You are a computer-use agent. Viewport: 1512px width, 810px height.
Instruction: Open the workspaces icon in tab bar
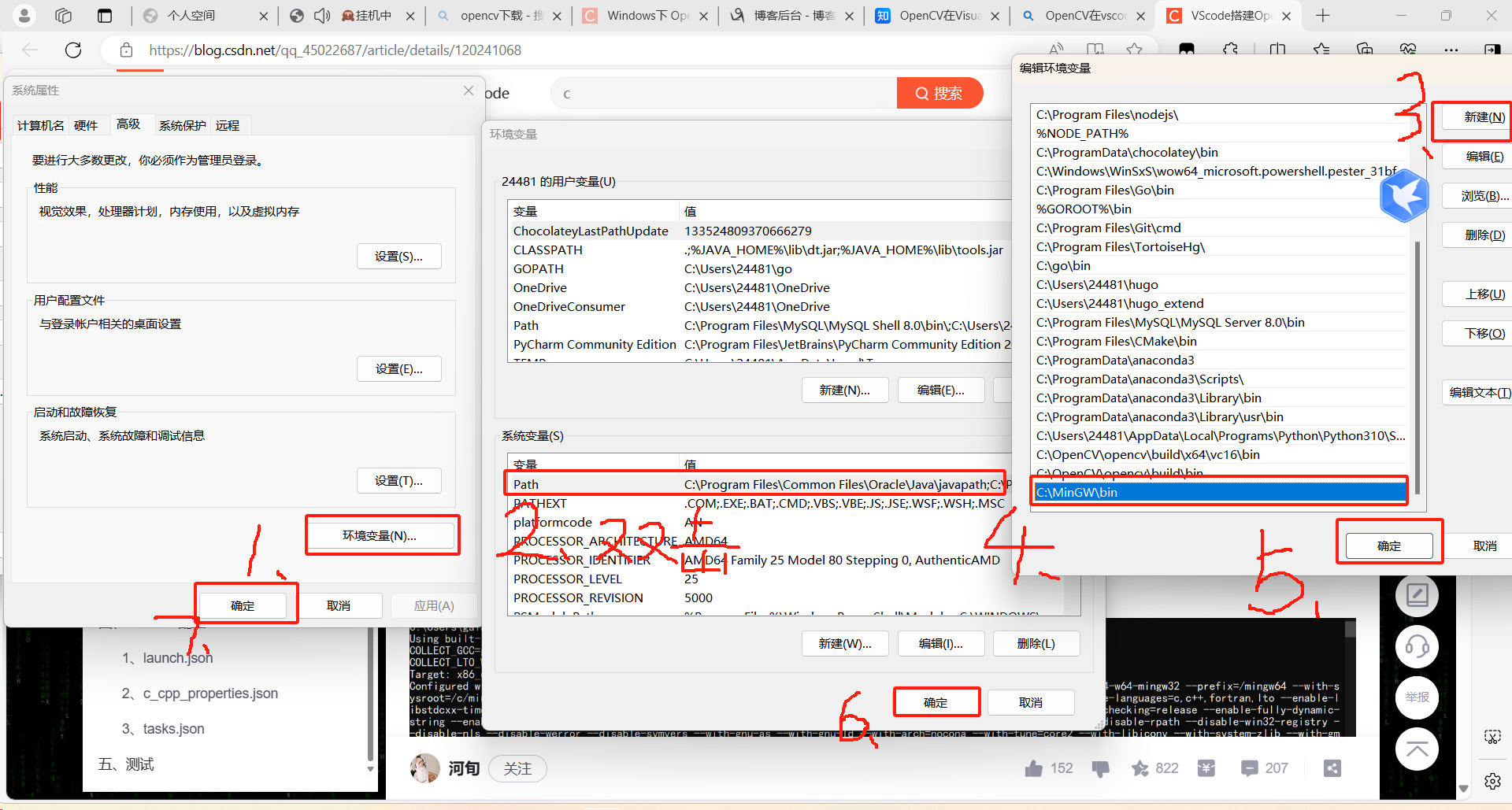tap(64, 15)
